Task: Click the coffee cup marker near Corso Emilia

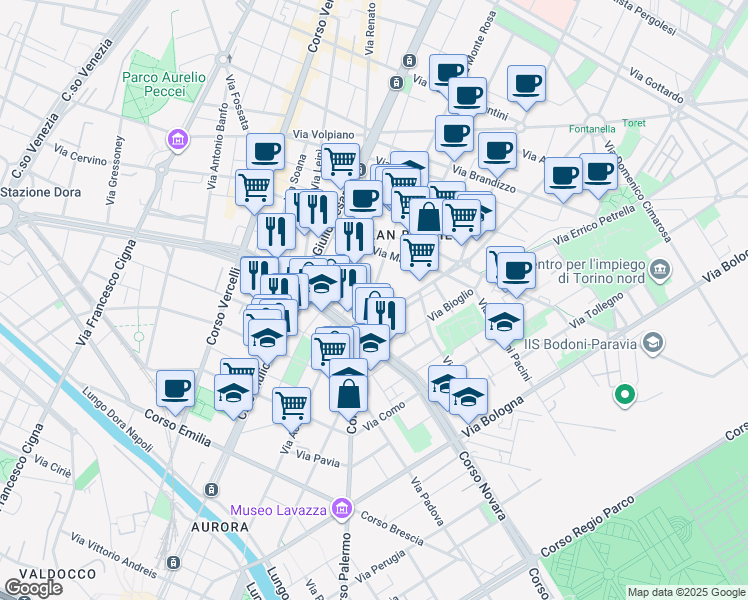Action: [175, 389]
